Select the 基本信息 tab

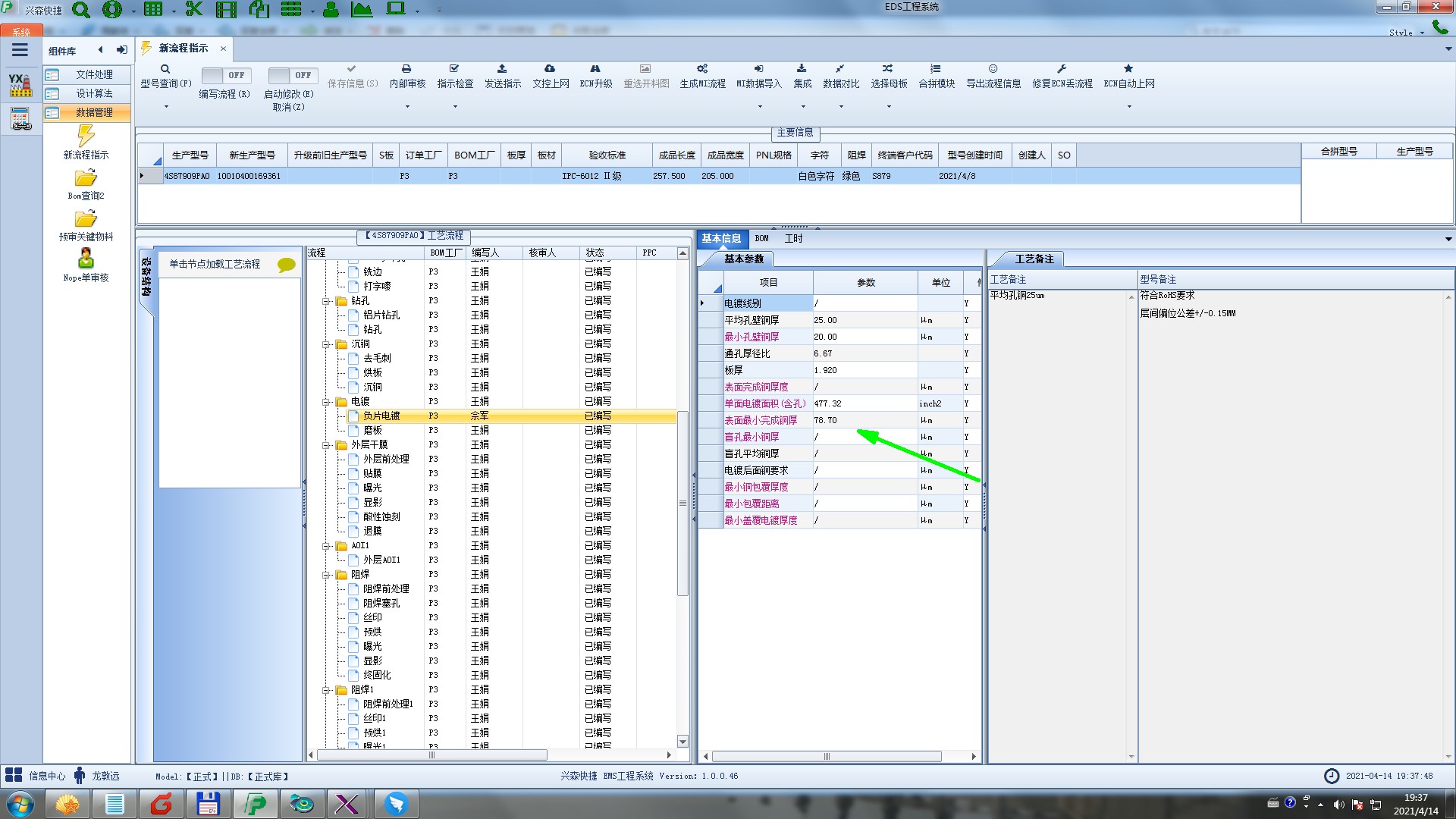click(721, 238)
